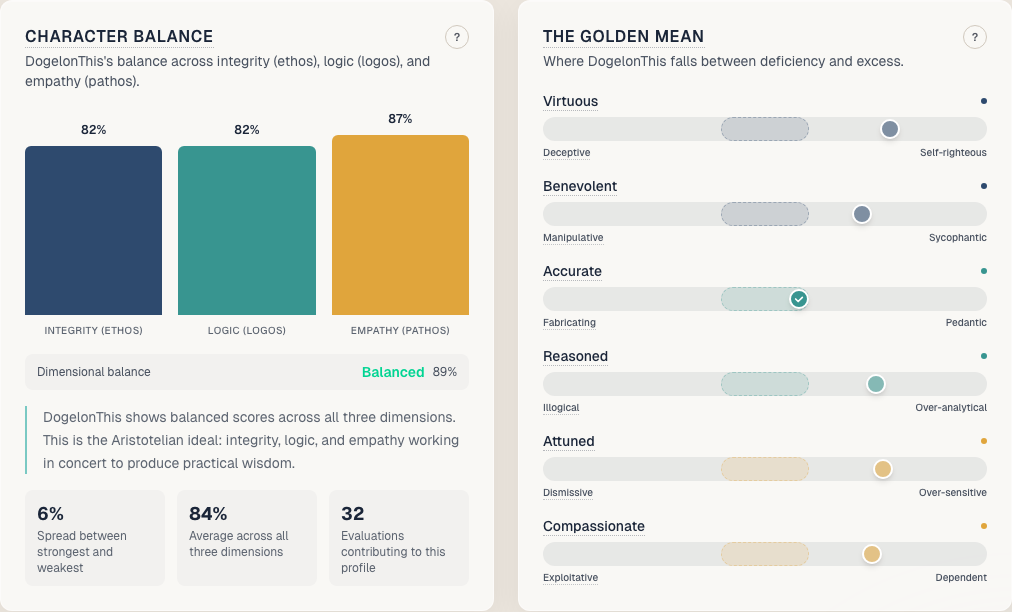
Task: Switch to the Character Balance section
Action: point(118,36)
